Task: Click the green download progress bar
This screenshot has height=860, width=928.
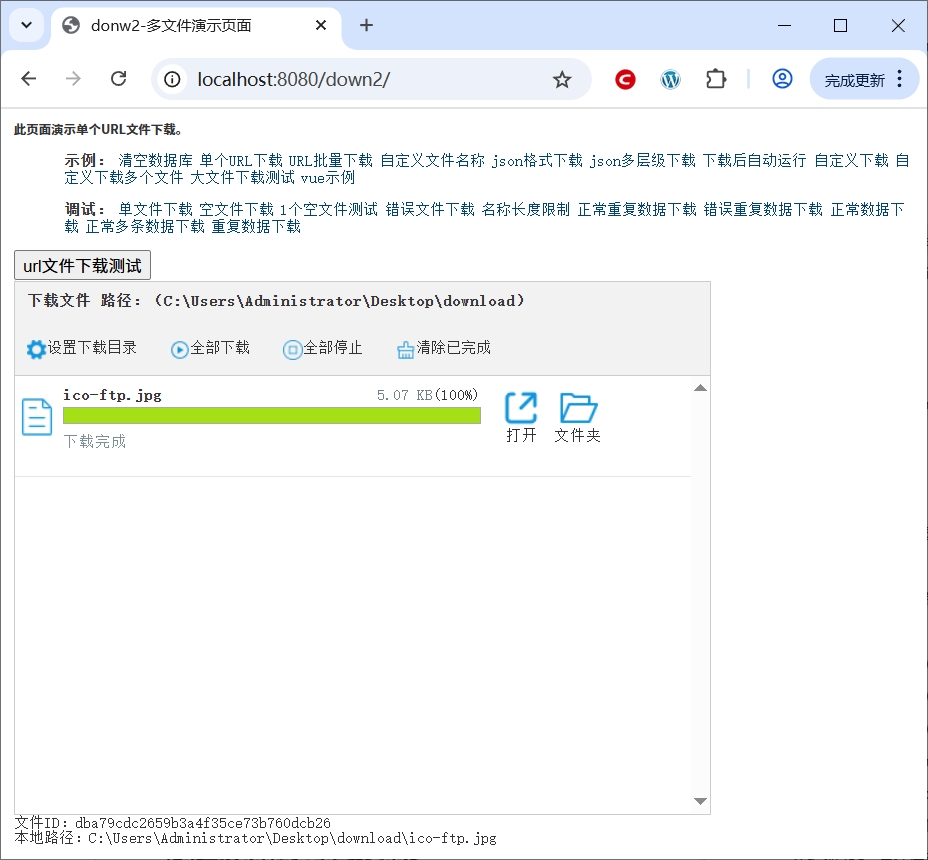Action: pos(271,415)
